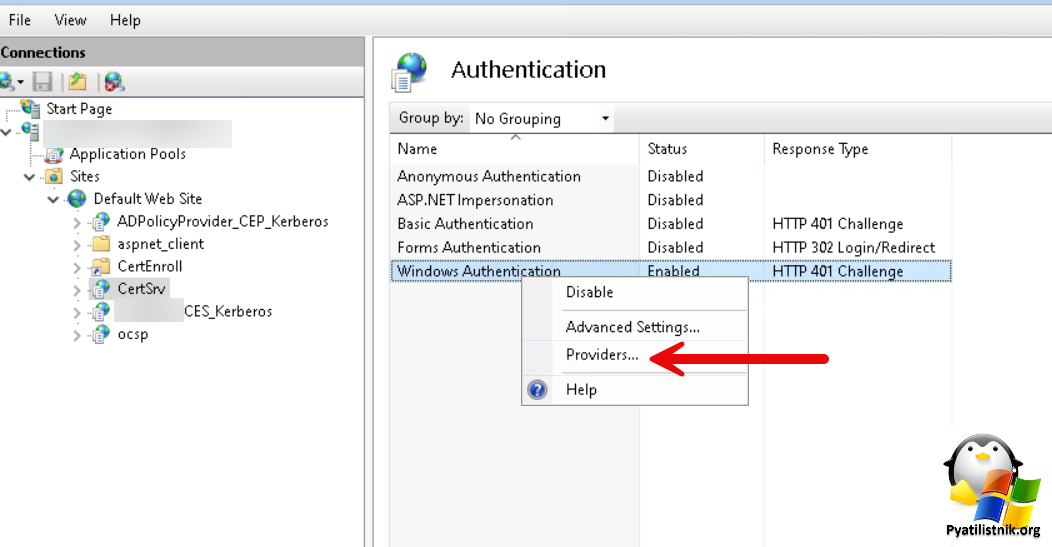This screenshot has height=547, width=1052.
Task: Click the ocsp application icon
Action: pyautogui.click(x=101, y=334)
